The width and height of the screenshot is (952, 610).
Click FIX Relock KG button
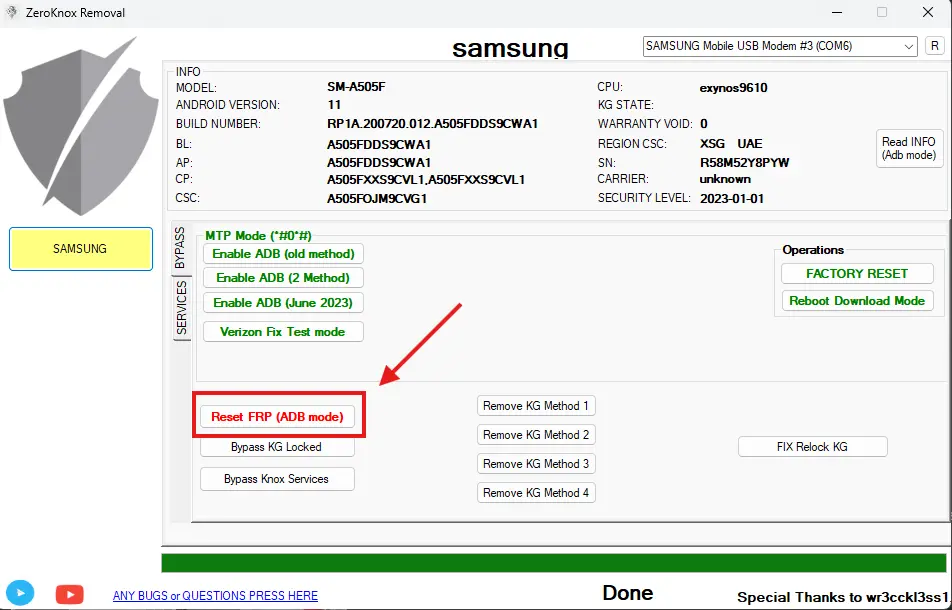click(x=812, y=447)
